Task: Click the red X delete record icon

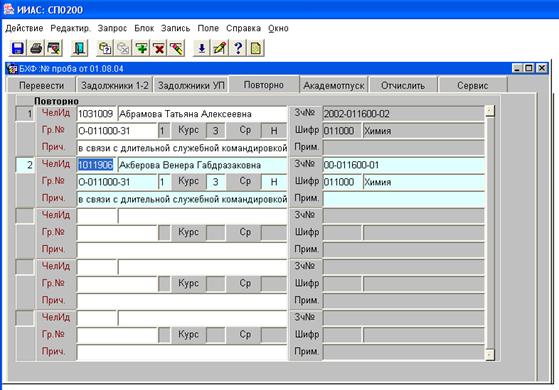Action: pyautogui.click(x=159, y=48)
